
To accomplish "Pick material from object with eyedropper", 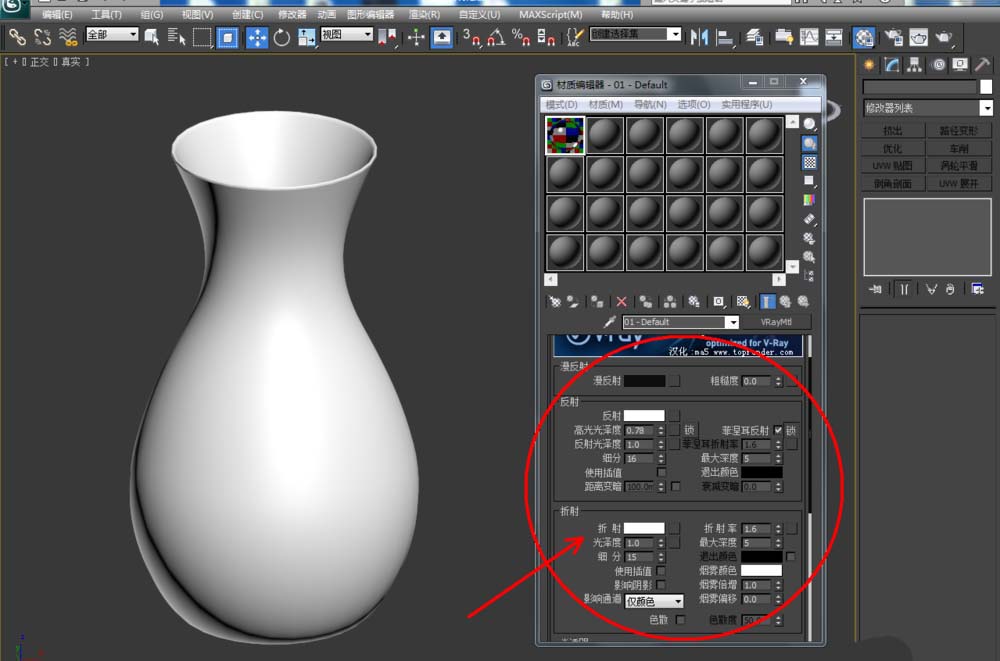I will (610, 322).
